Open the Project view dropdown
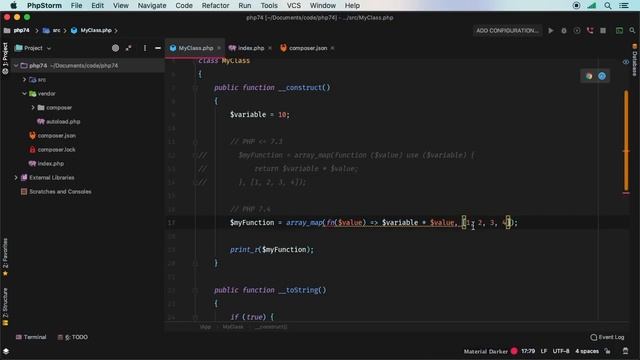The width and height of the screenshot is (640, 360). point(33,48)
